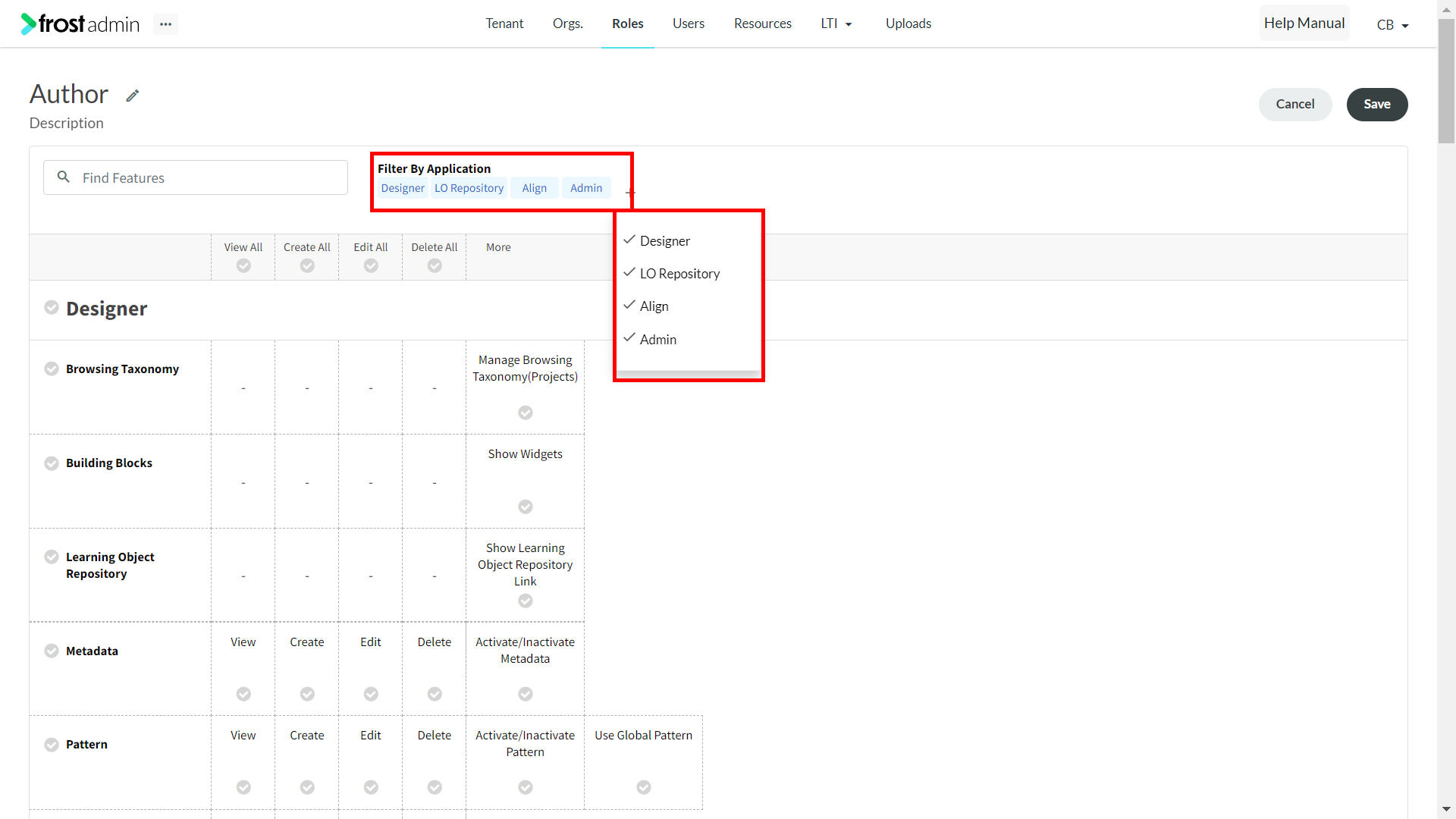Toggle Pattern row checkmark
1456x819 pixels.
pos(52,745)
